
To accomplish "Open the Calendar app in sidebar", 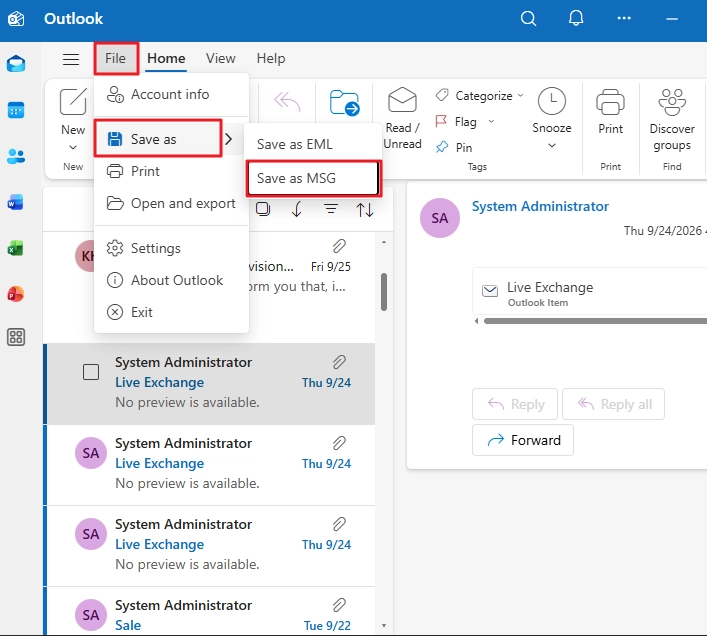I will point(16,110).
